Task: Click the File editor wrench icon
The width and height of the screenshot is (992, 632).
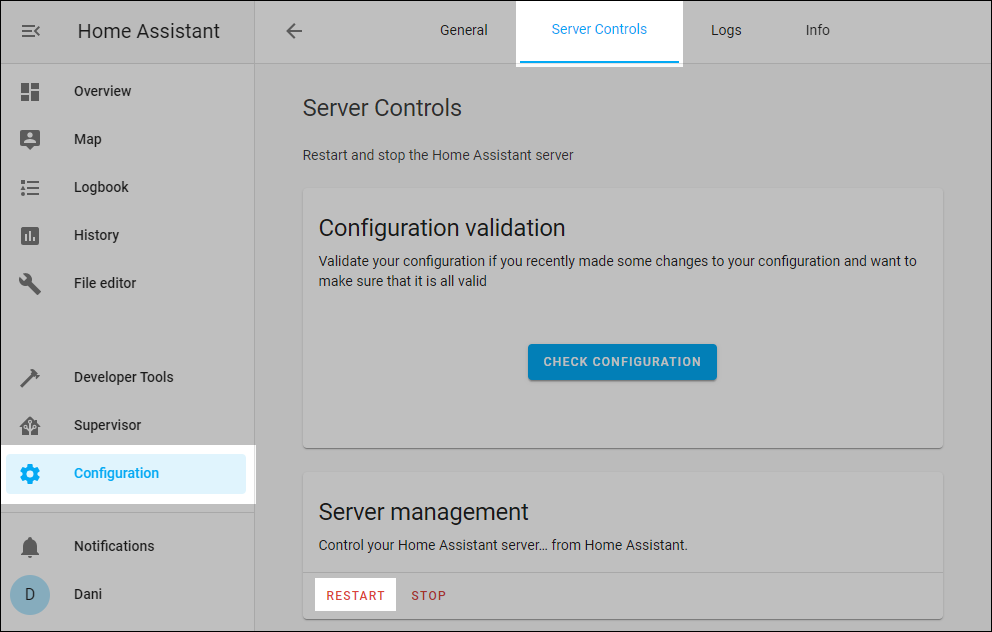Action: tap(30, 284)
